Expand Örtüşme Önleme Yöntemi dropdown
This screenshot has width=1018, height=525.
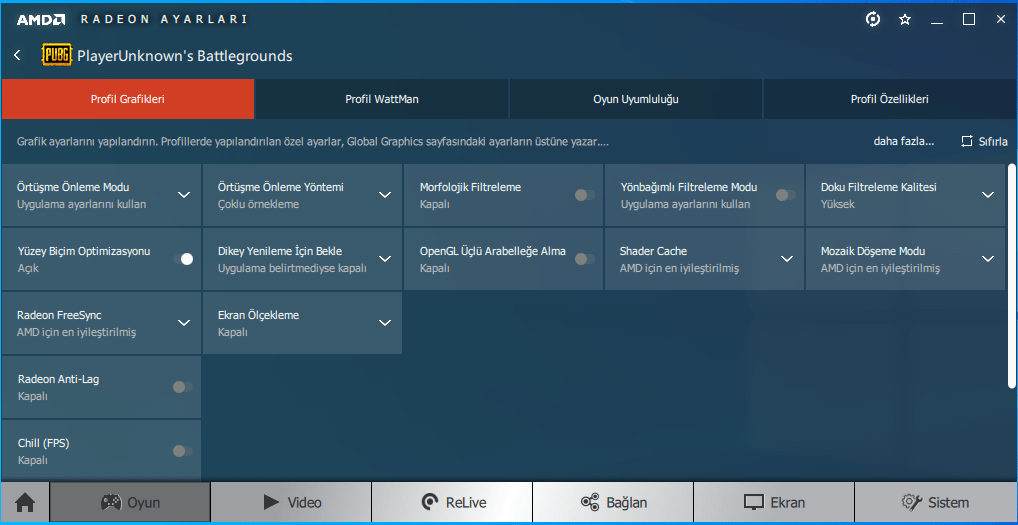click(x=385, y=195)
